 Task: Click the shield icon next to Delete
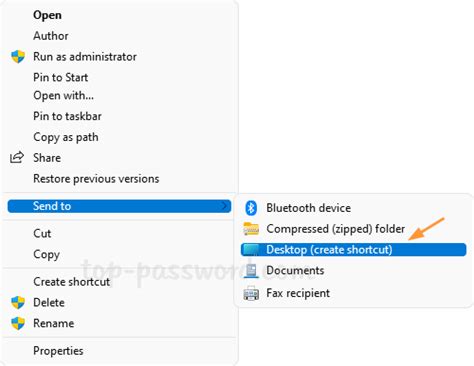point(18,303)
